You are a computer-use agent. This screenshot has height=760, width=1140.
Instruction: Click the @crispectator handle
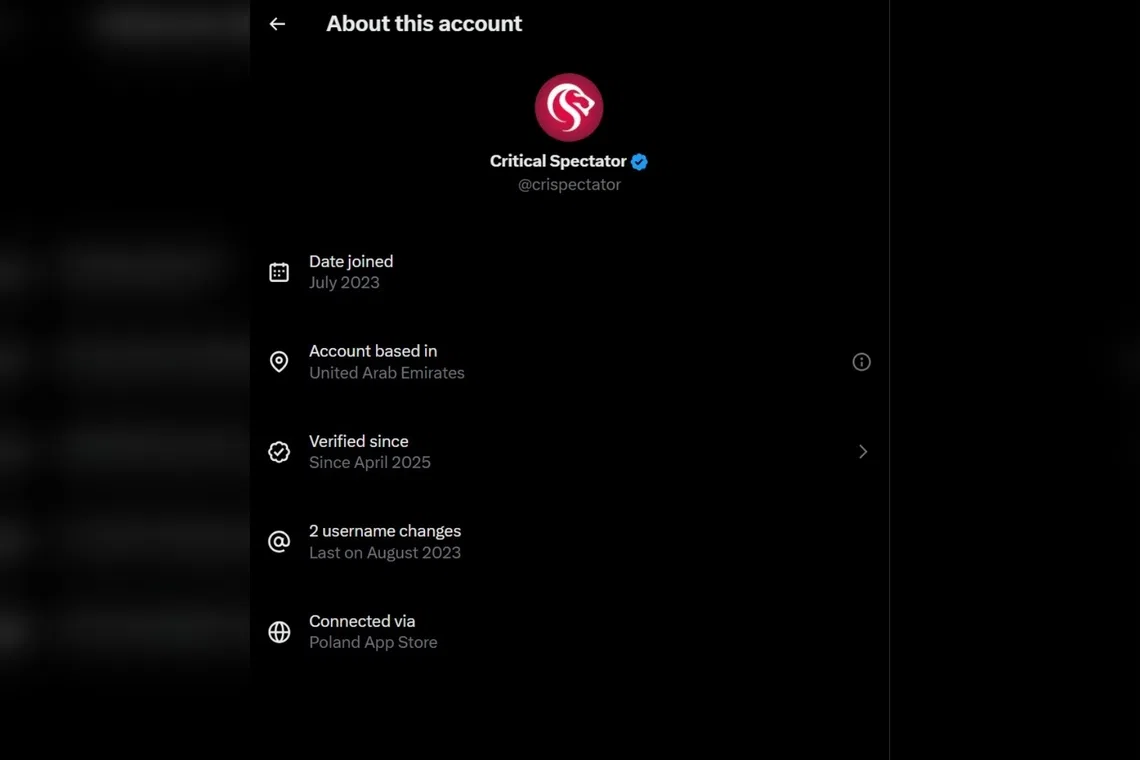(569, 184)
